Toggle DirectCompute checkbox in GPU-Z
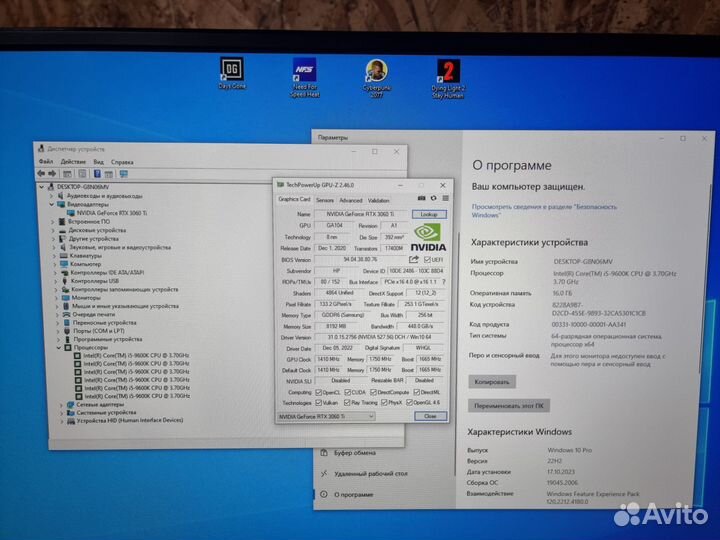 [x=373, y=392]
